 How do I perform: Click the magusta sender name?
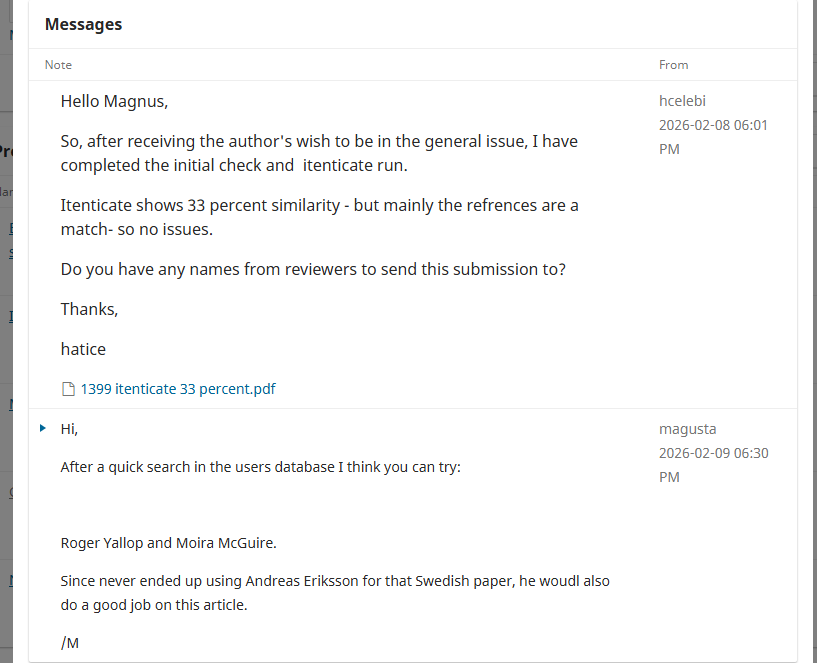687,429
